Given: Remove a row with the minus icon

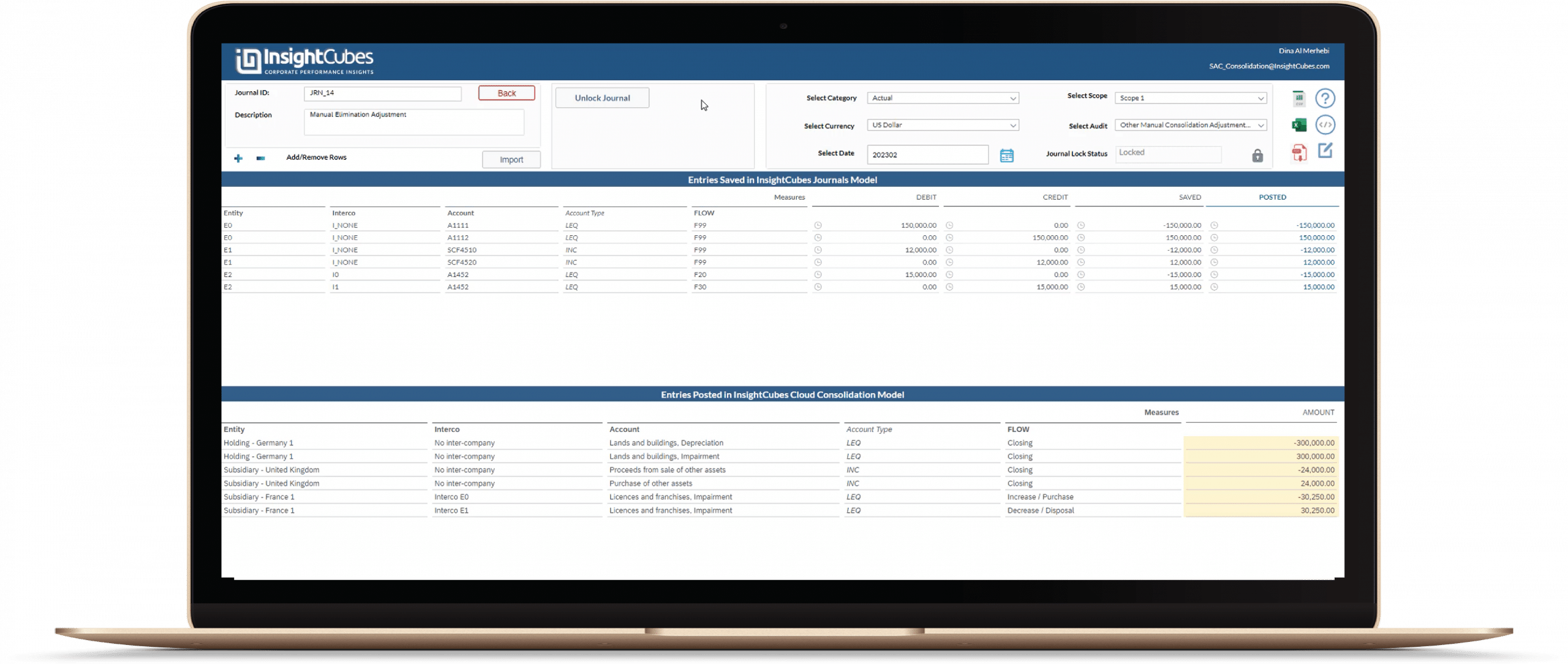Looking at the screenshot, I should click(260, 159).
